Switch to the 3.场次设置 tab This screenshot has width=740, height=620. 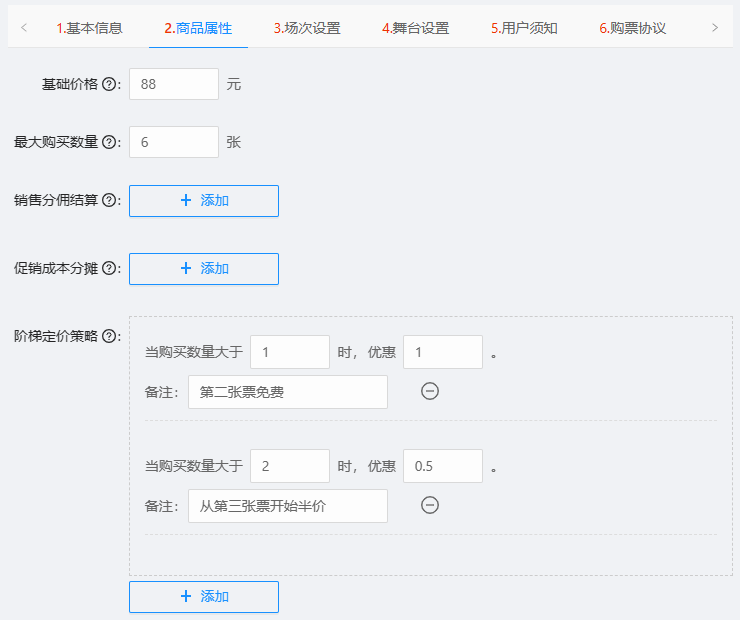click(307, 28)
